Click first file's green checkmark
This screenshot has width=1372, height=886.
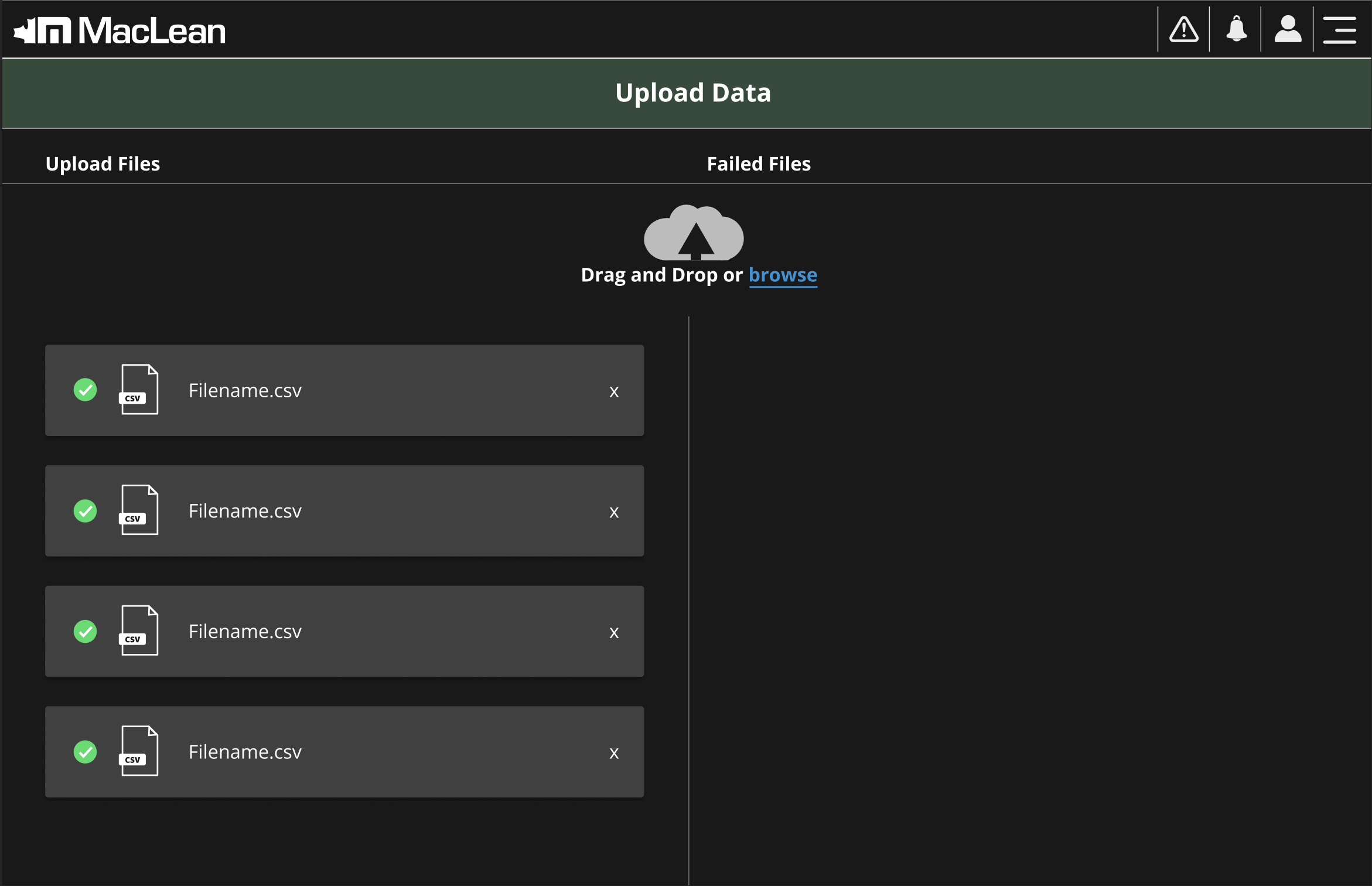[86, 390]
